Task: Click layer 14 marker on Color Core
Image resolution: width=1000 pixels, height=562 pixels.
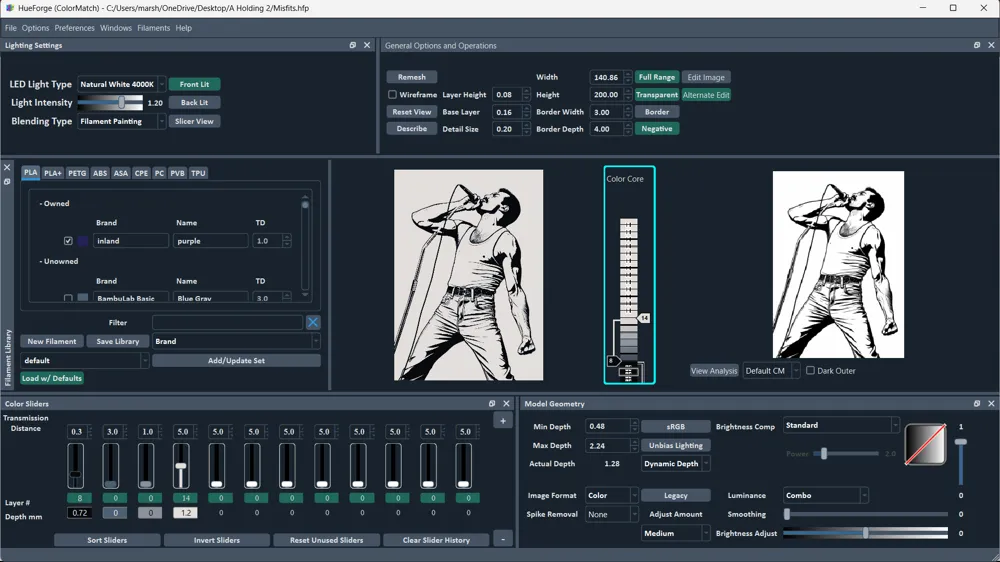Action: point(644,318)
